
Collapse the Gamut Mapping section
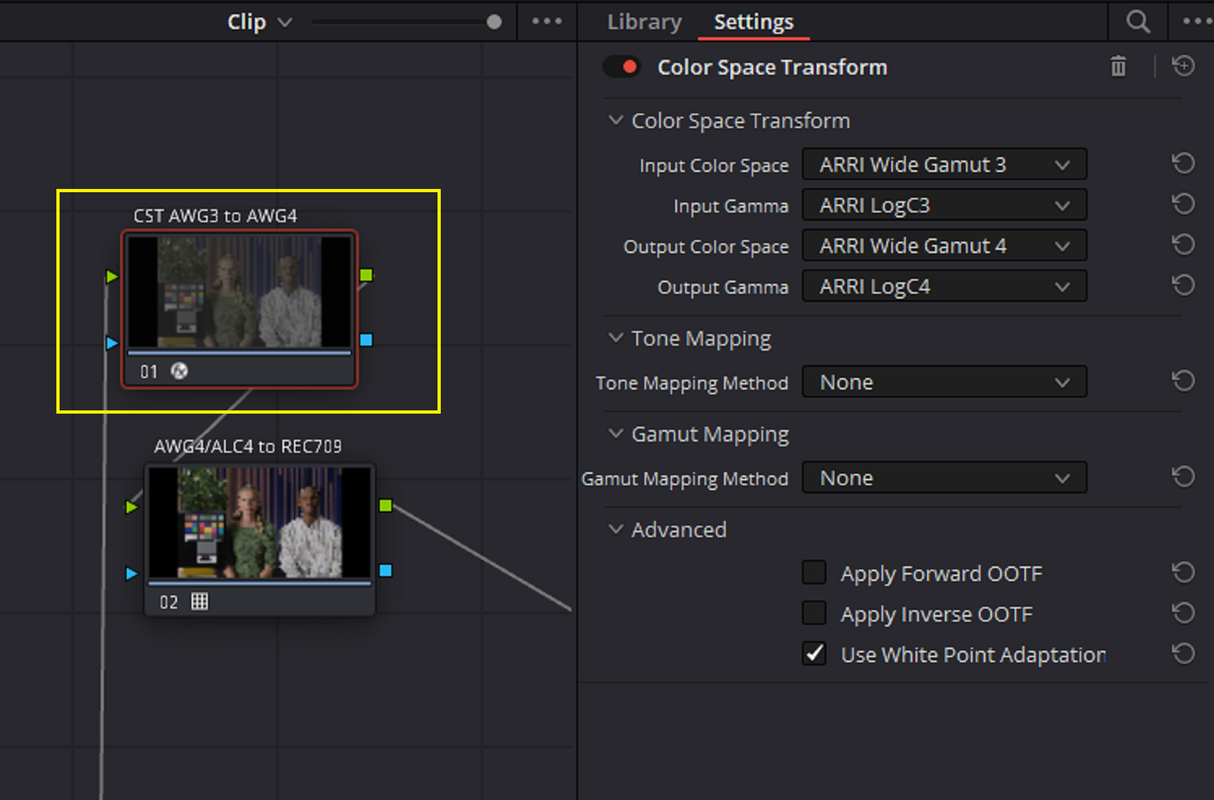click(x=615, y=434)
